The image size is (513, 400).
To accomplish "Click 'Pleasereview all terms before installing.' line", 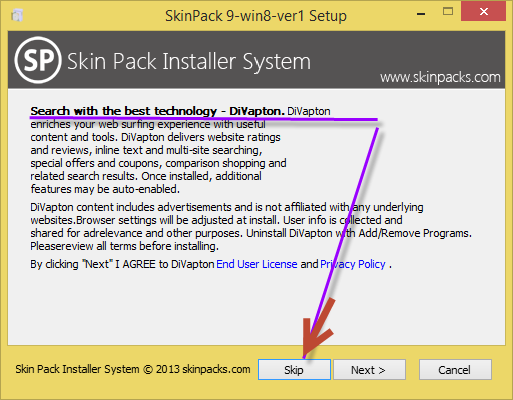I will (125, 246).
